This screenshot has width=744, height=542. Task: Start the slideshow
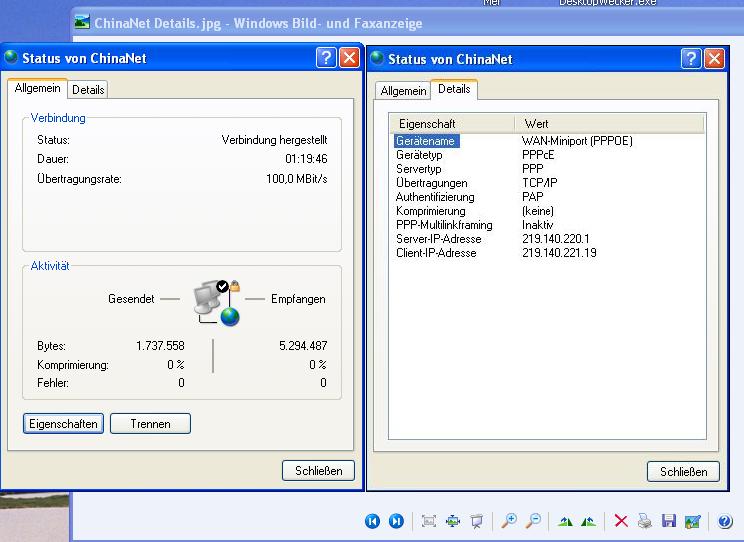tap(476, 521)
